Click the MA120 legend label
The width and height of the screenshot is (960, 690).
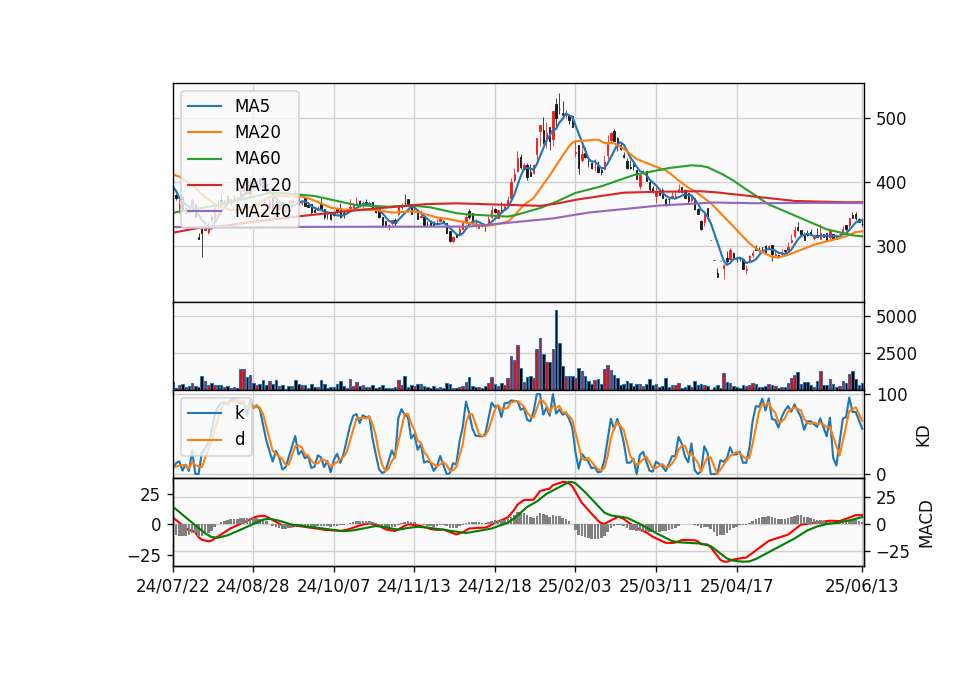click(263, 185)
